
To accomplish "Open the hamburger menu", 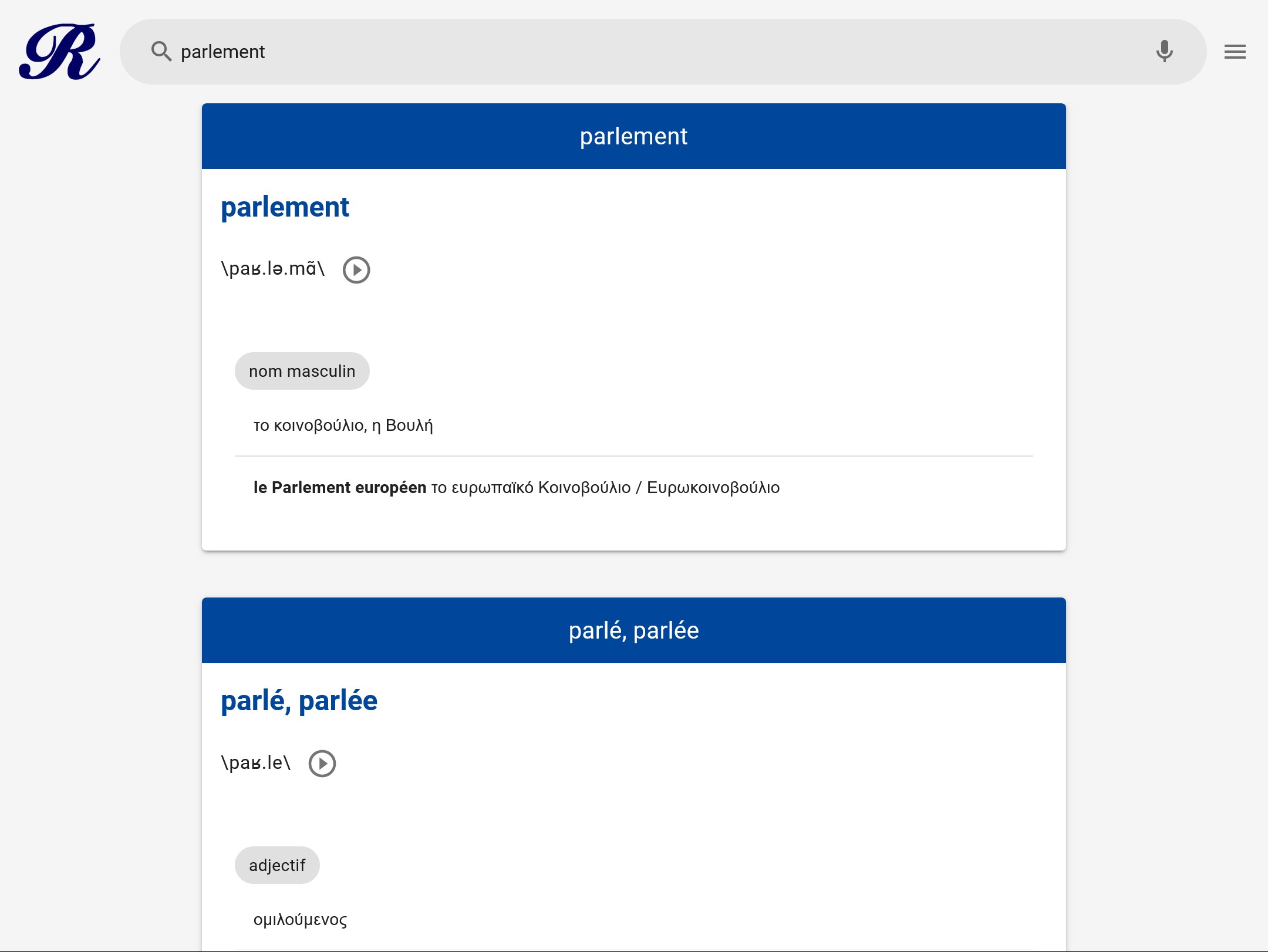I will [1235, 52].
